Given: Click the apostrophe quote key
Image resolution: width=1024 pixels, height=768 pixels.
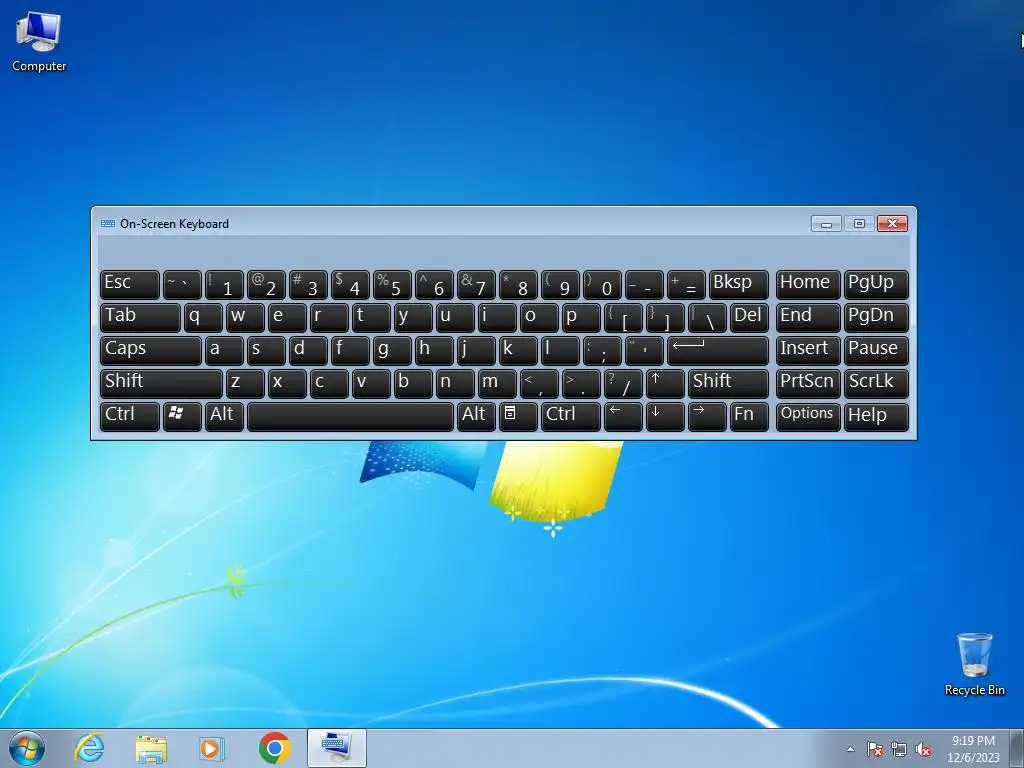Looking at the screenshot, I should click(x=644, y=350).
